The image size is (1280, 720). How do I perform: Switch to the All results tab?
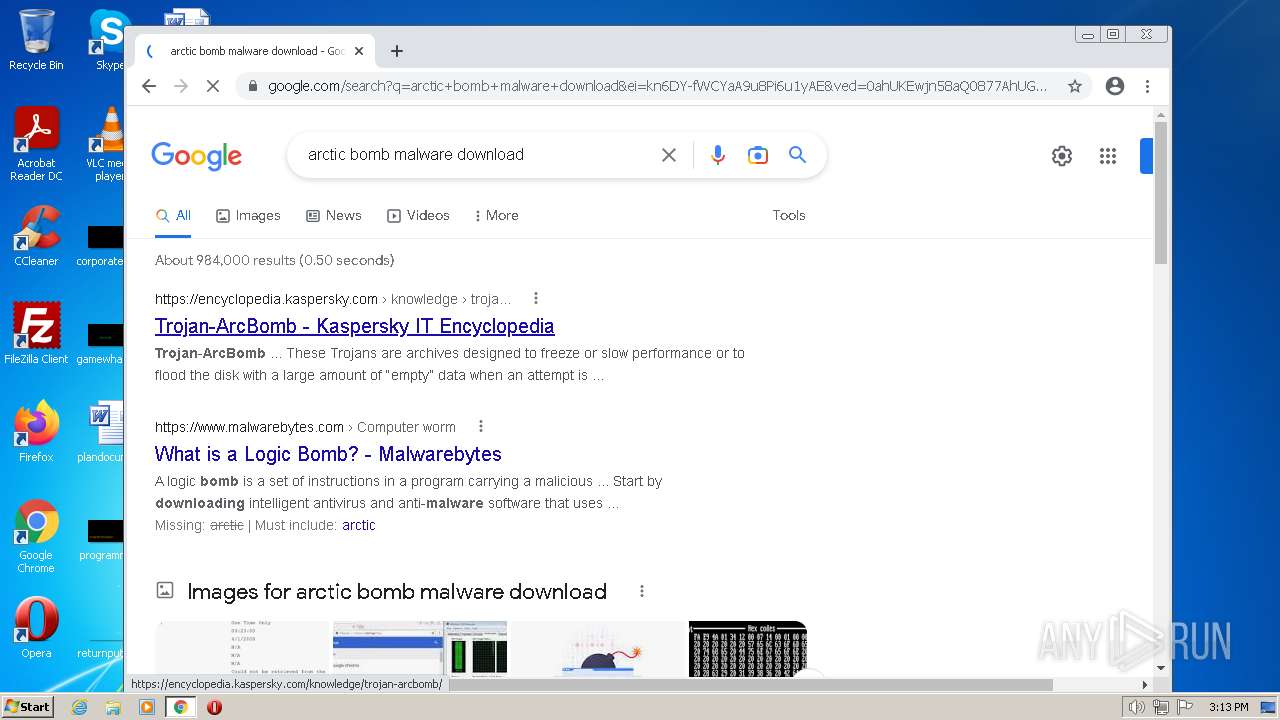pos(173,215)
